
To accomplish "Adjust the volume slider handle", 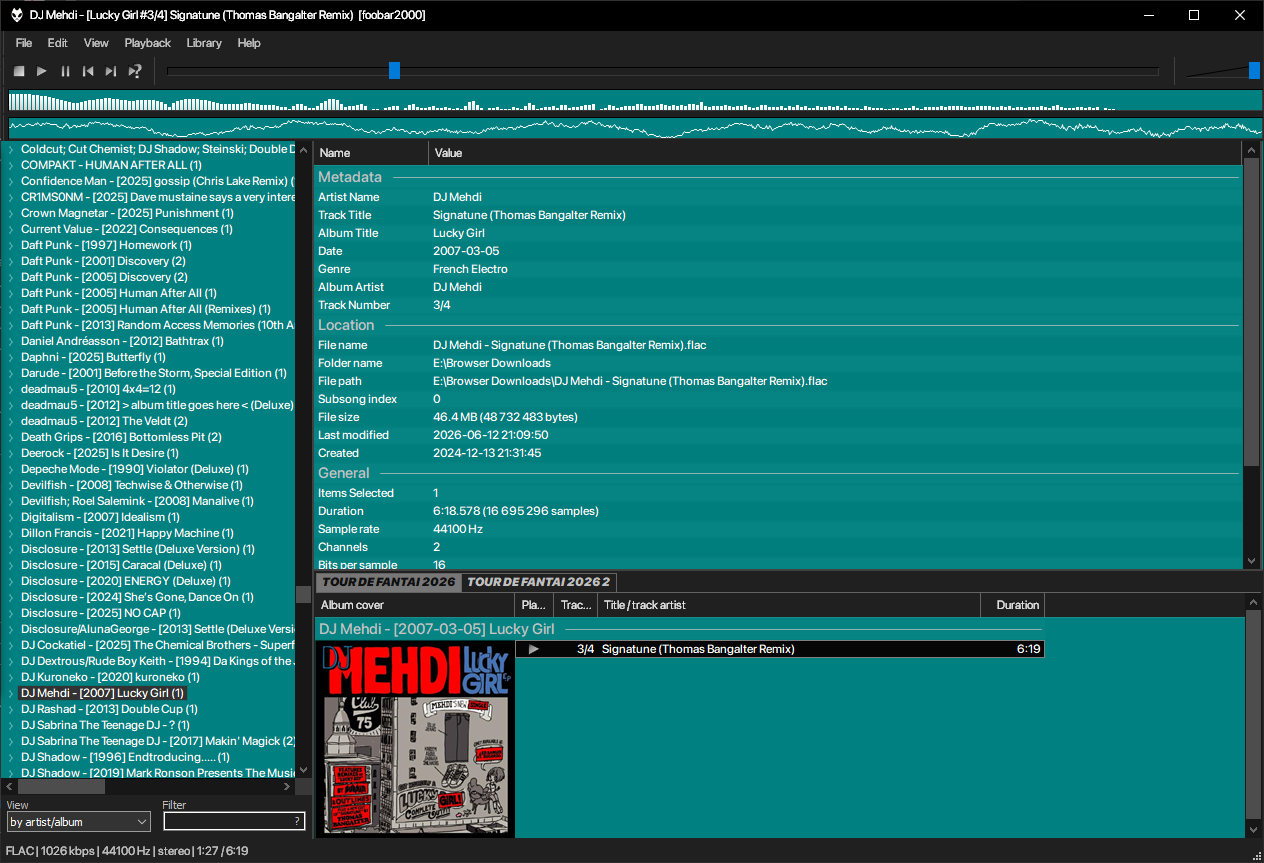I will coord(1254,70).
